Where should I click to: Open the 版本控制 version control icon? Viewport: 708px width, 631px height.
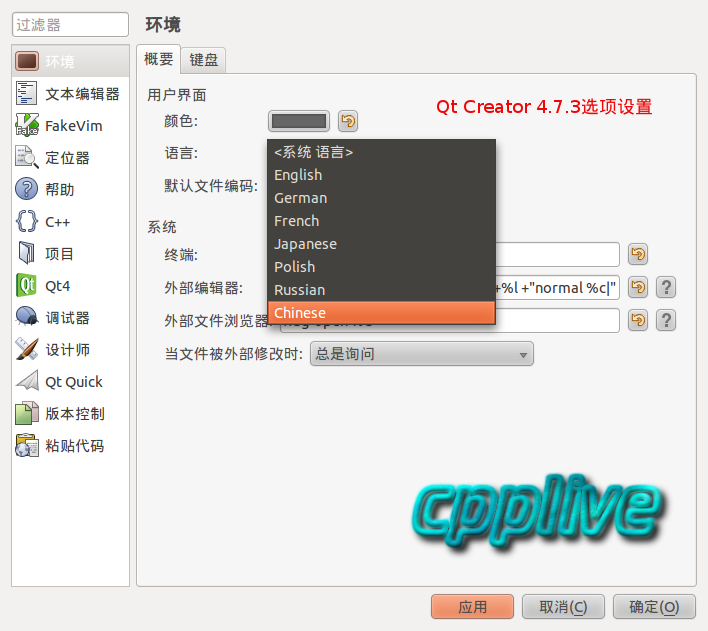point(27,413)
